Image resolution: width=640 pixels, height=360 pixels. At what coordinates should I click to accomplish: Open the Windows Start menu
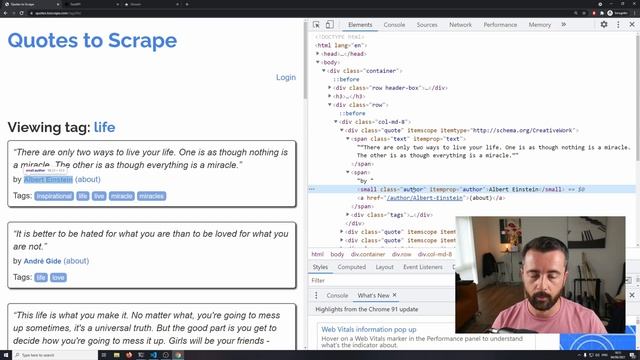coord(6,355)
